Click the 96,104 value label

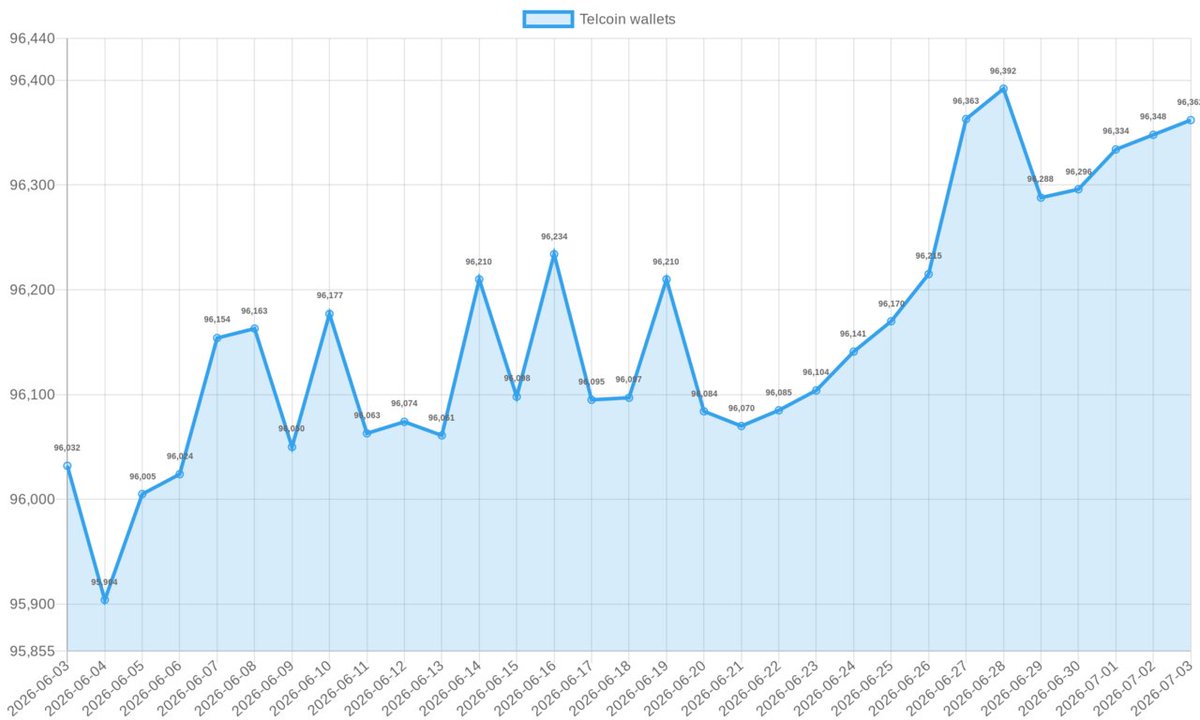tap(816, 373)
